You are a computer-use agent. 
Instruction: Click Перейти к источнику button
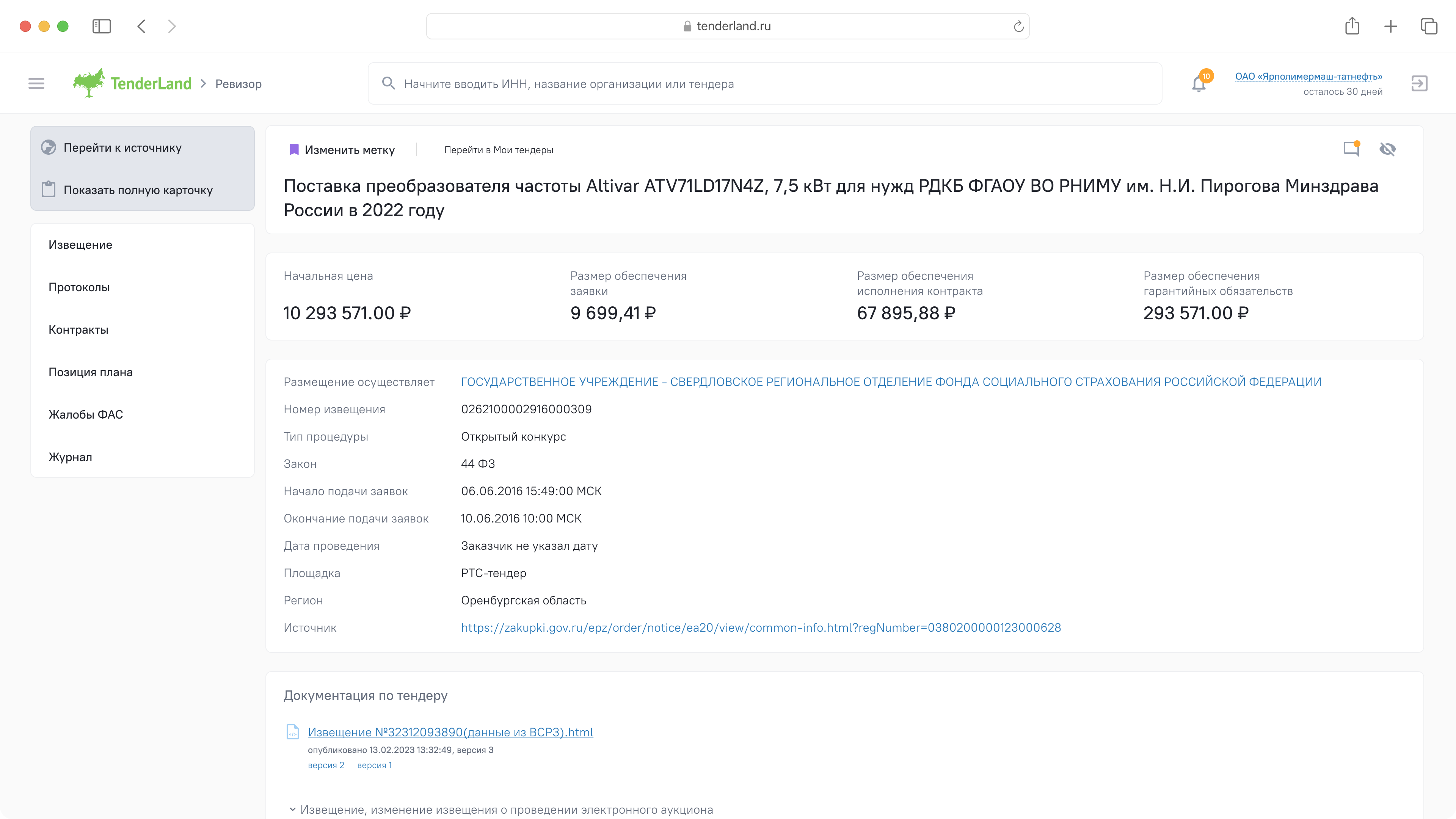pyautogui.click(x=122, y=147)
